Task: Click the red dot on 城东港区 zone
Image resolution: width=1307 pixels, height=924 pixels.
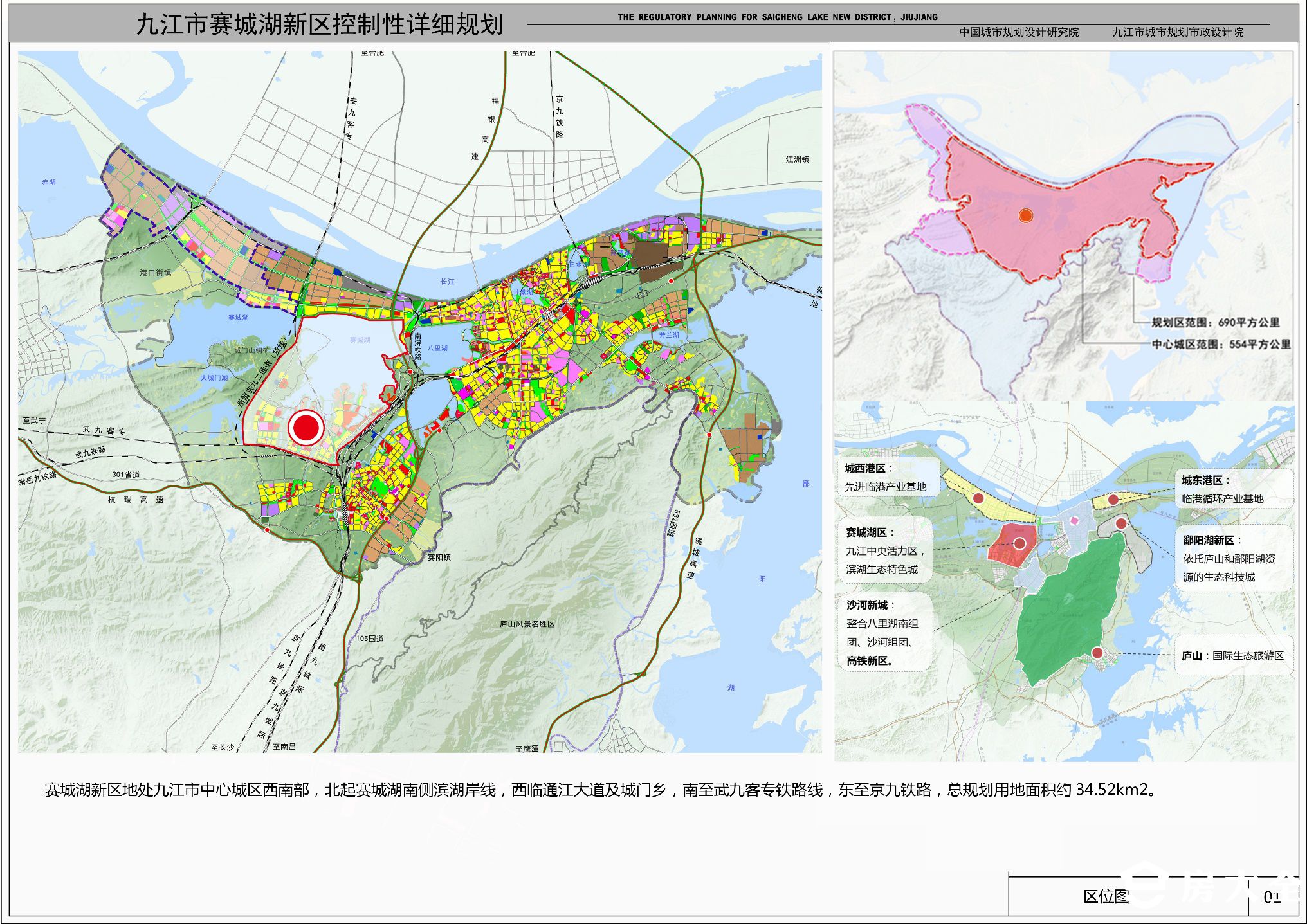Action: click(1113, 500)
